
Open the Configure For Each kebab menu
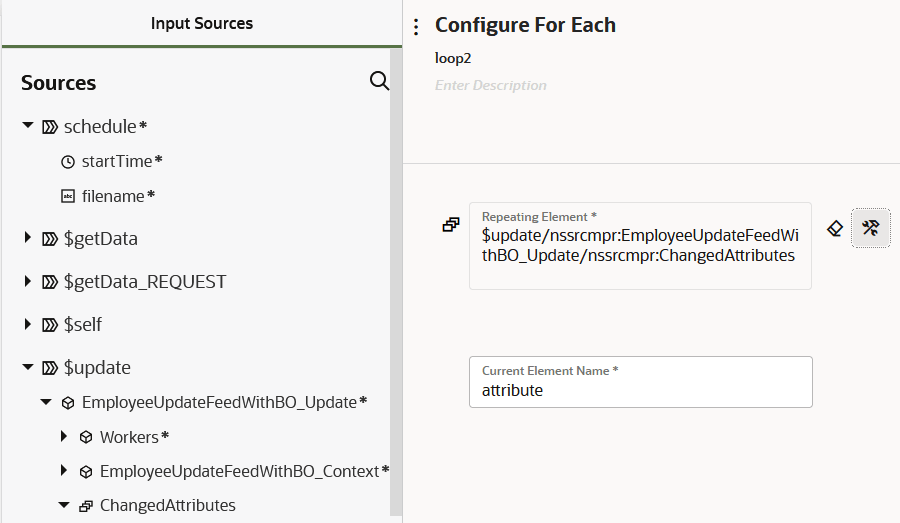coord(417,27)
